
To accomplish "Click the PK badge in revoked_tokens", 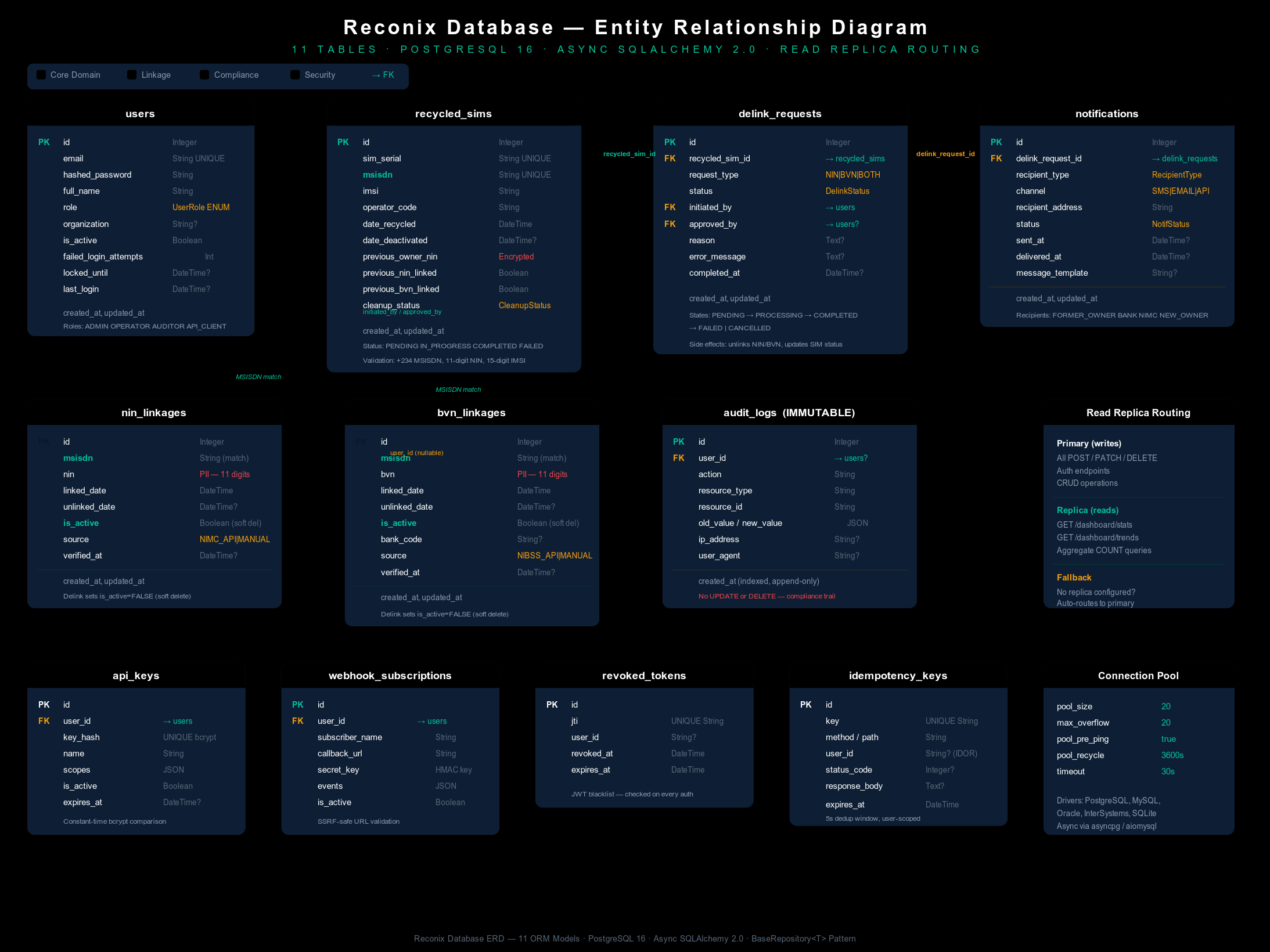I will 552,705.
